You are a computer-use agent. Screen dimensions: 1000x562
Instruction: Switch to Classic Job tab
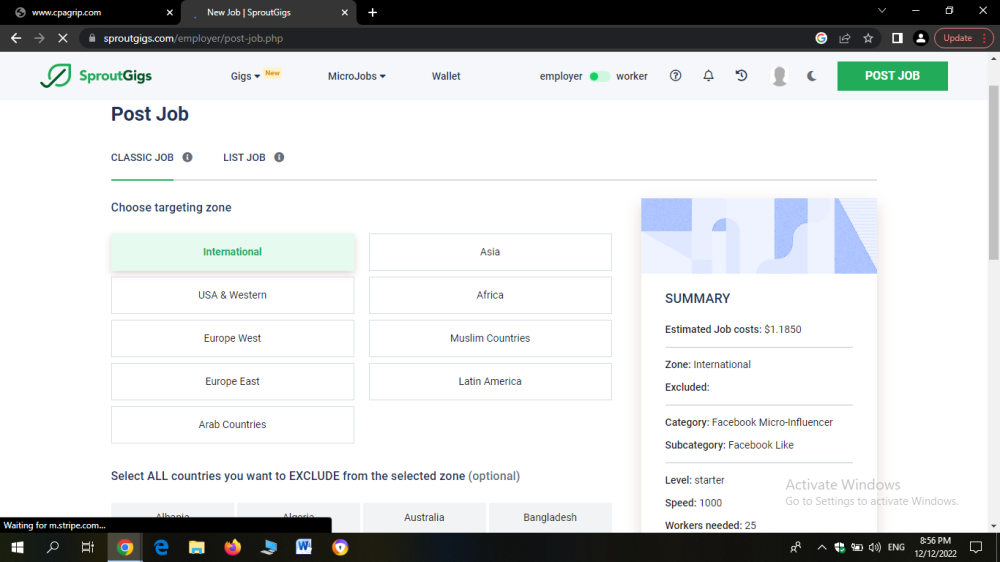click(142, 158)
